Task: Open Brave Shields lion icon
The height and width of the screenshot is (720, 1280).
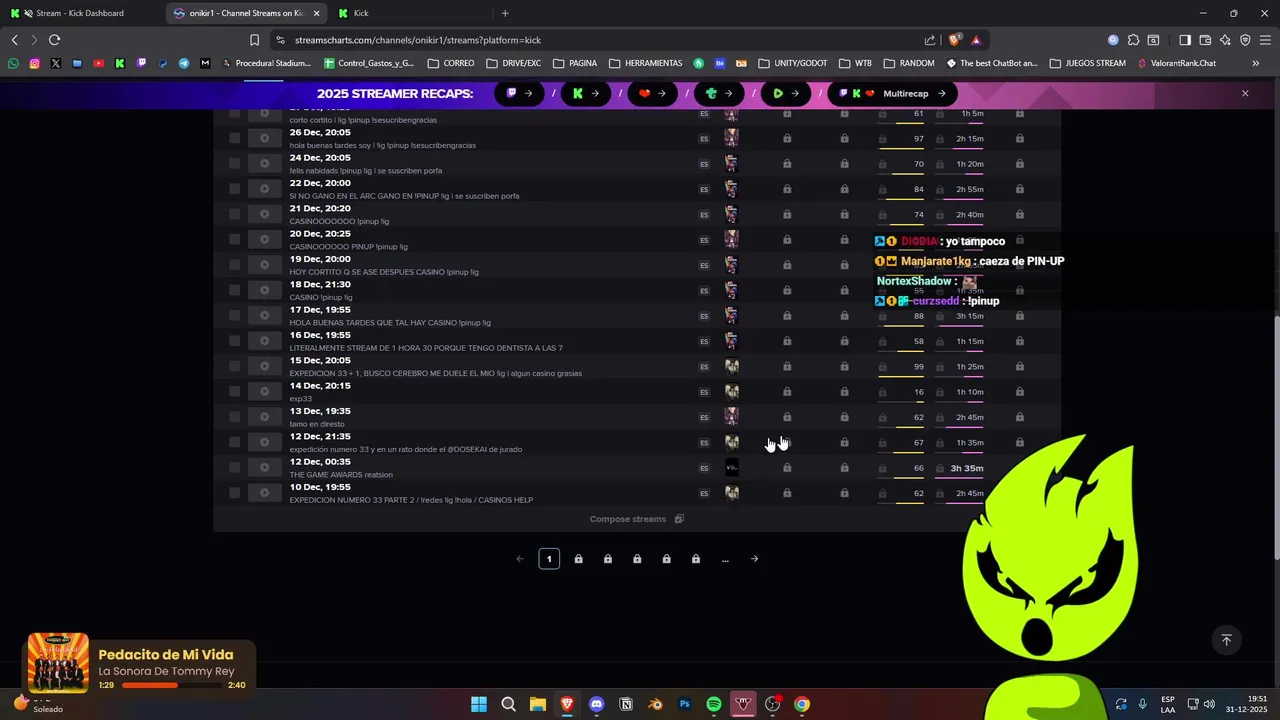Action: pos(954,40)
